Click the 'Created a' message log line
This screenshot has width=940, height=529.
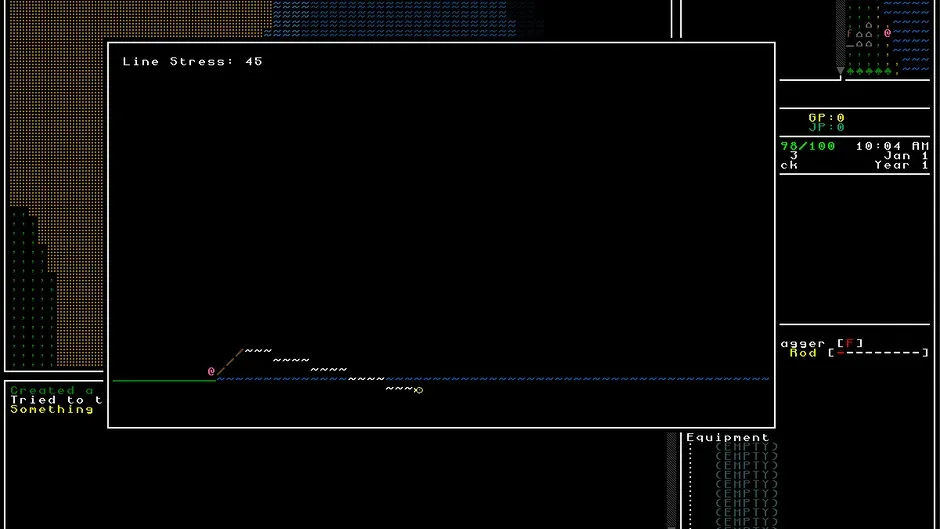tap(52, 390)
